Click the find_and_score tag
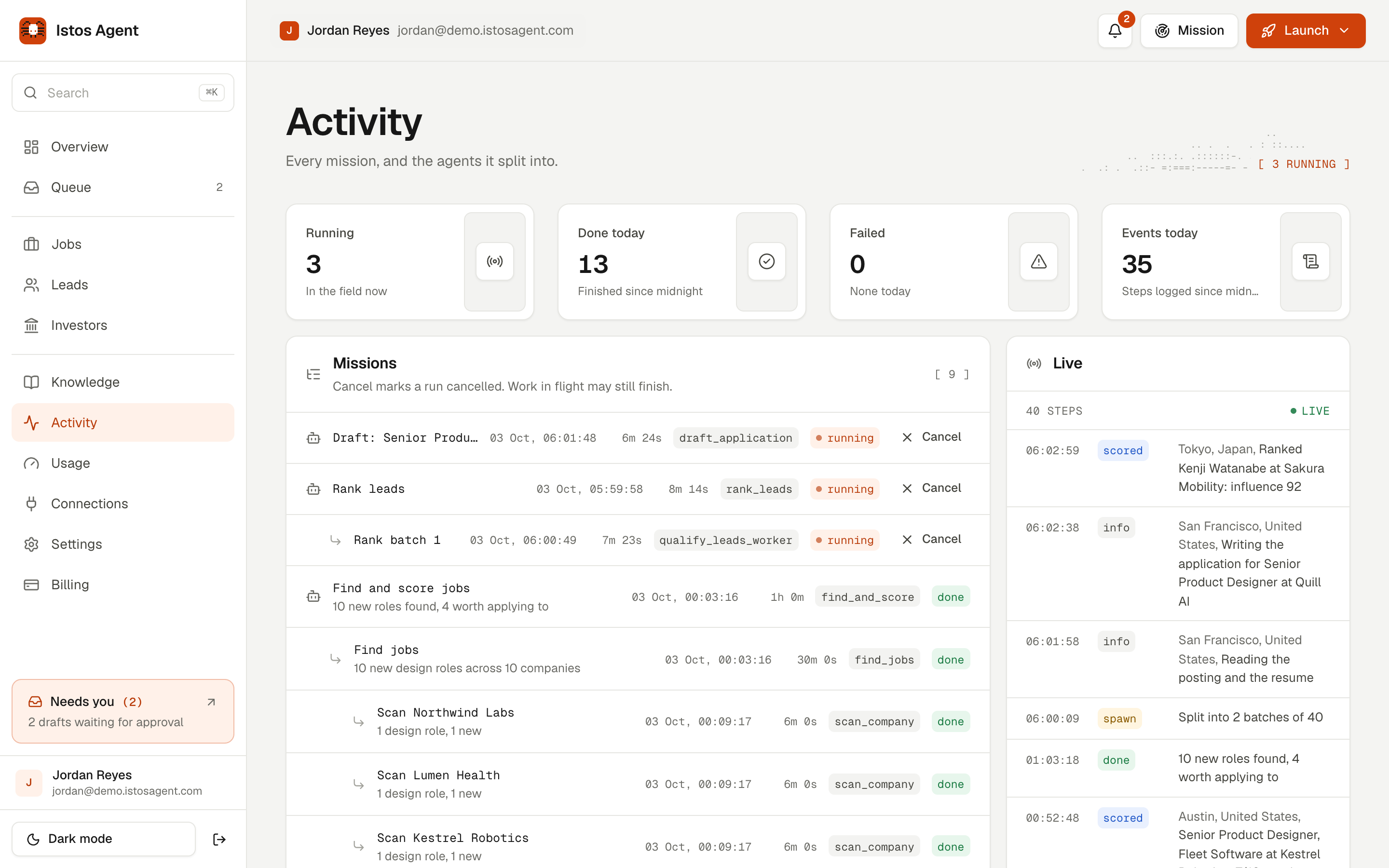This screenshot has height=868, width=1389. tap(867, 597)
